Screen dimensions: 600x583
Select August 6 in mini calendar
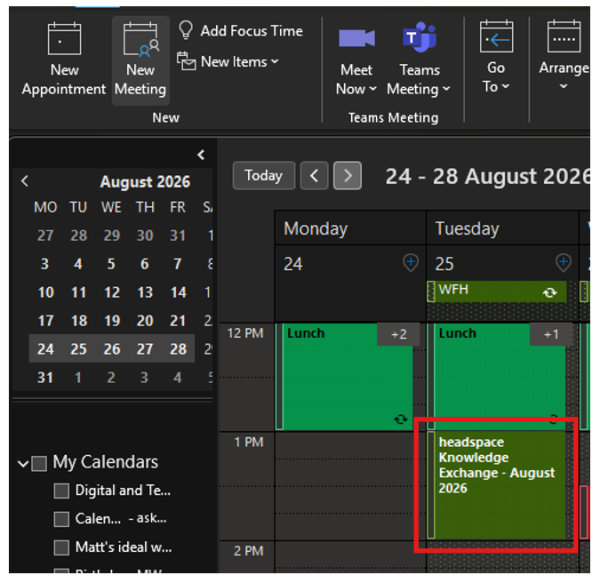click(x=145, y=264)
